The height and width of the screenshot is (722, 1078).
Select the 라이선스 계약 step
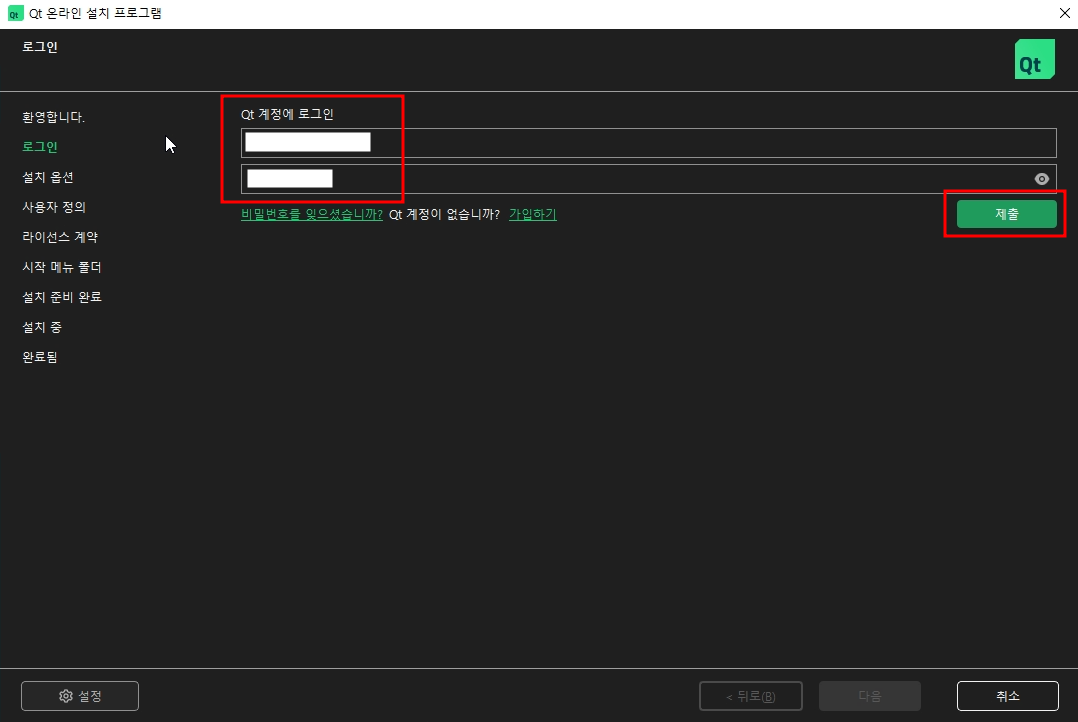[x=60, y=237]
